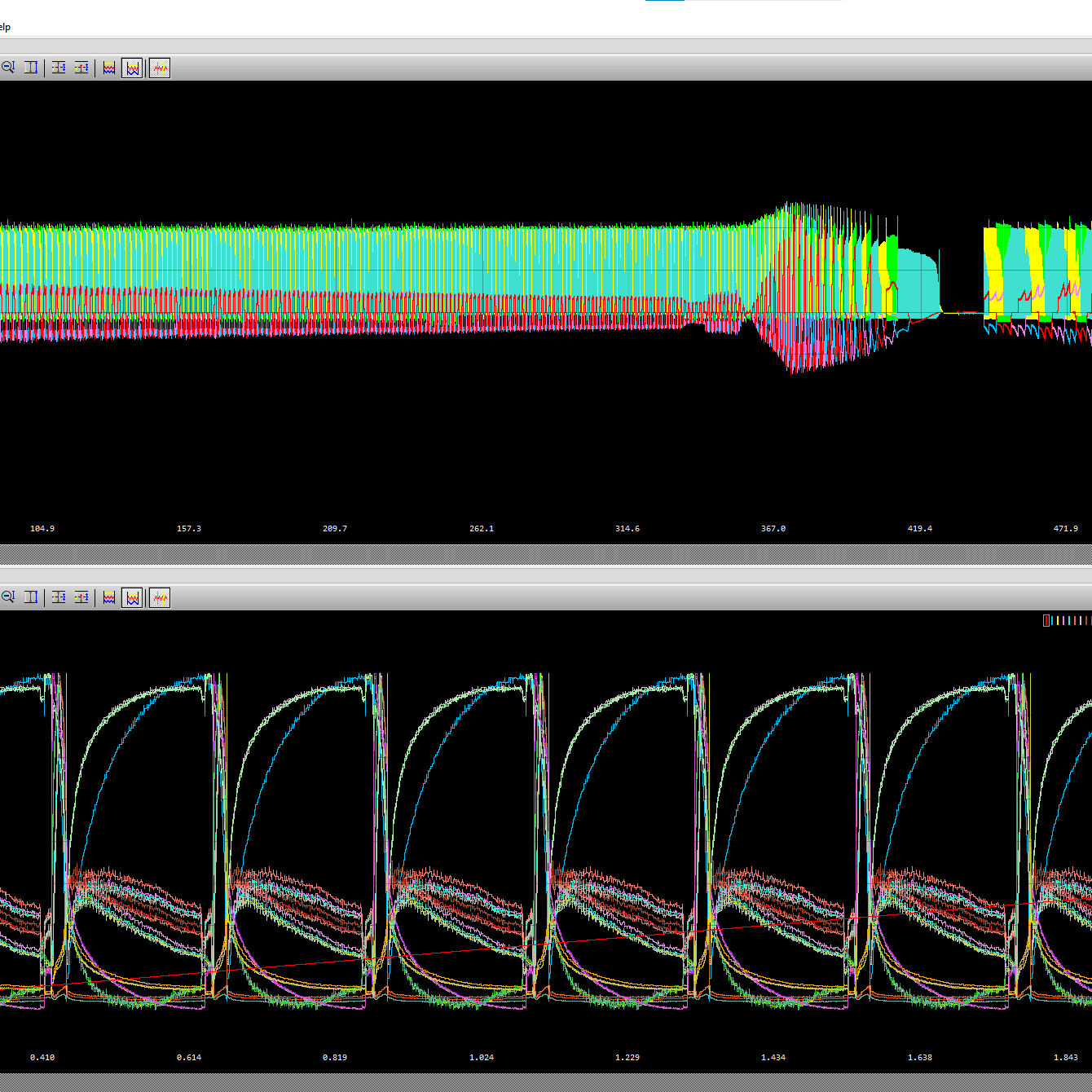This screenshot has width=1092, height=1092.
Task: Click the 1.229 time label on lower graph
Action: [627, 1057]
